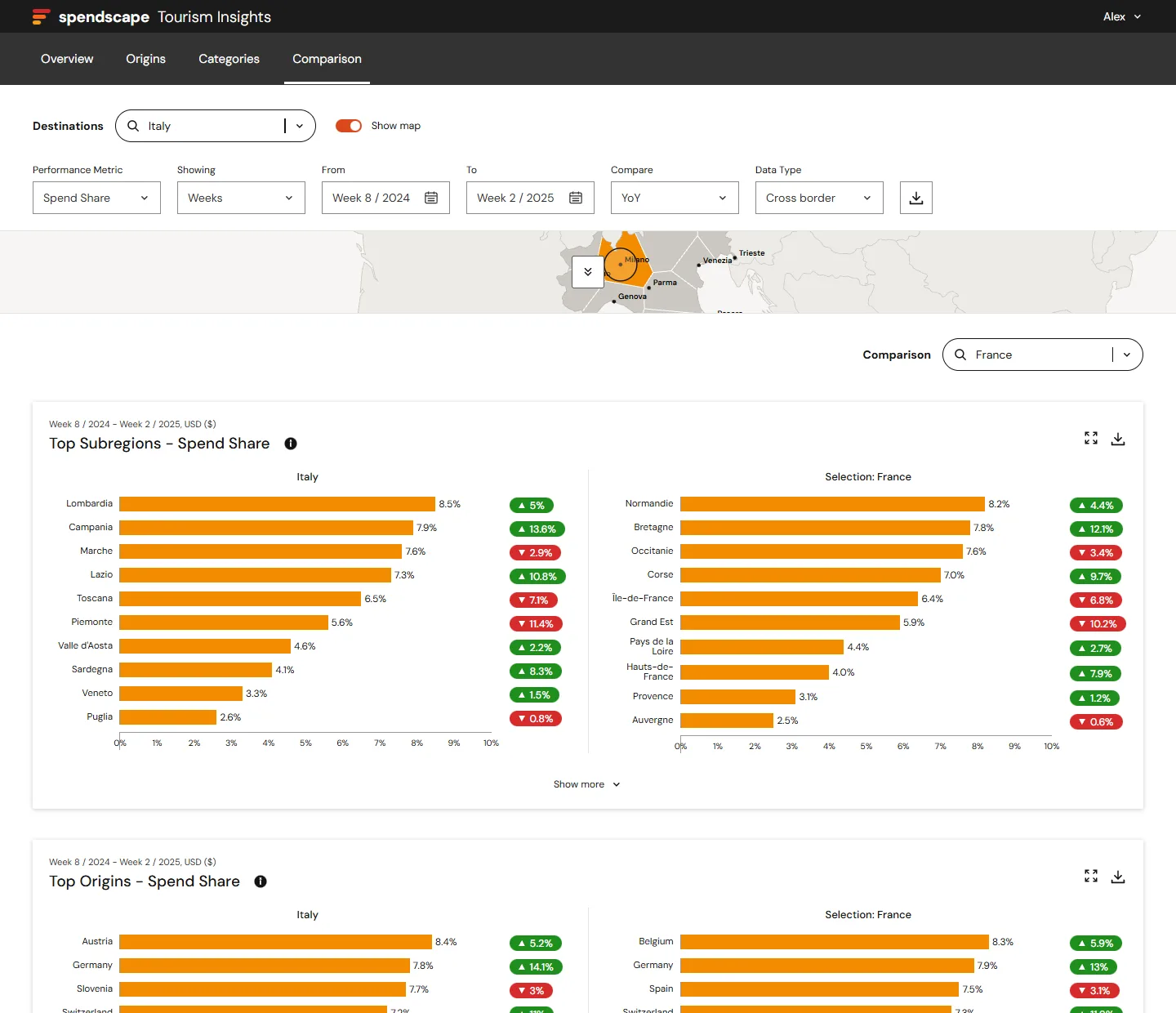Click the spendscape logo icon
The height and width of the screenshot is (1013, 1176).
41,16
